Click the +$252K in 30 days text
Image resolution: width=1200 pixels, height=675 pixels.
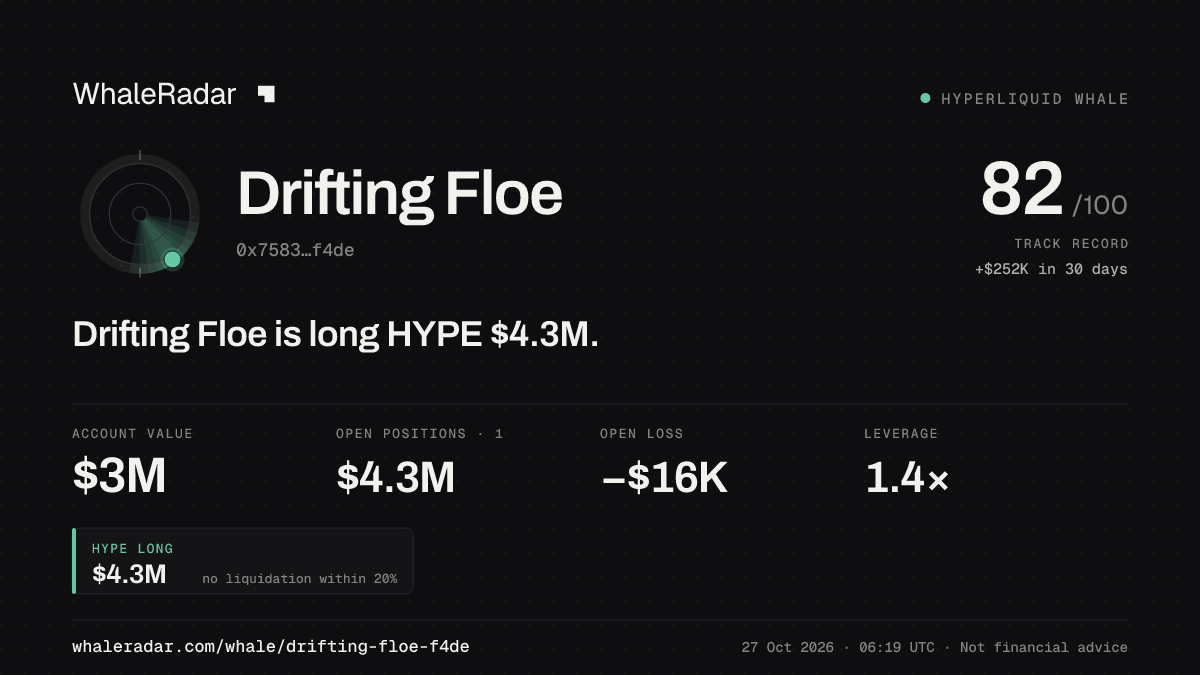coord(1051,269)
